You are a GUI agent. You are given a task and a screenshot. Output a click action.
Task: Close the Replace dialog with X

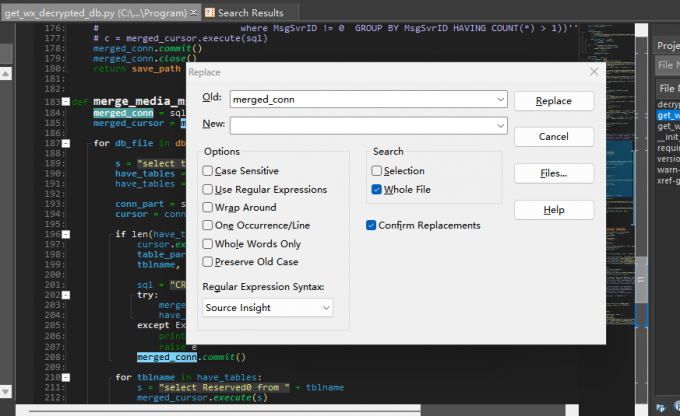tap(594, 72)
